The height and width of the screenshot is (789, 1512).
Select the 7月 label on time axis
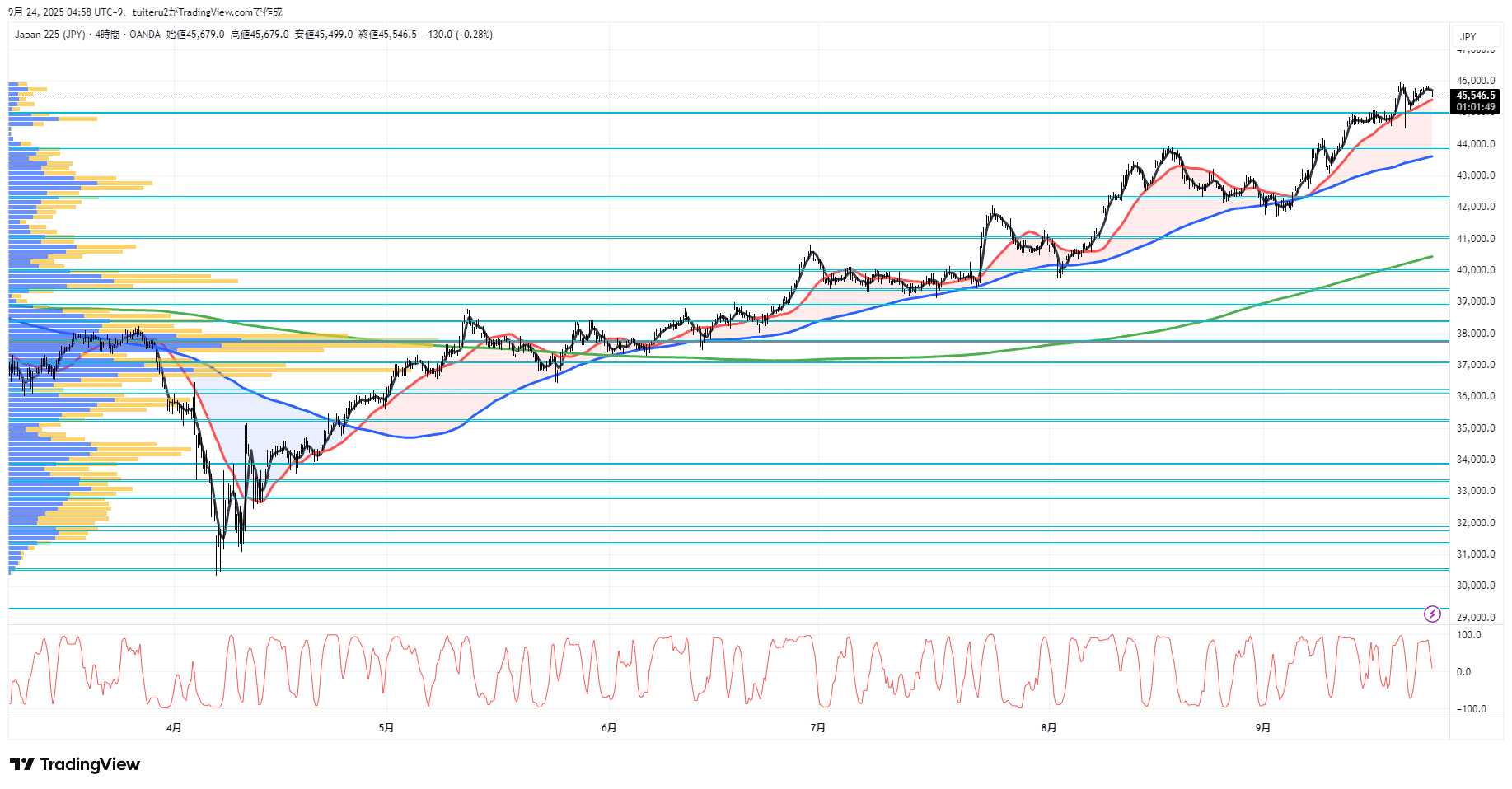point(817,727)
